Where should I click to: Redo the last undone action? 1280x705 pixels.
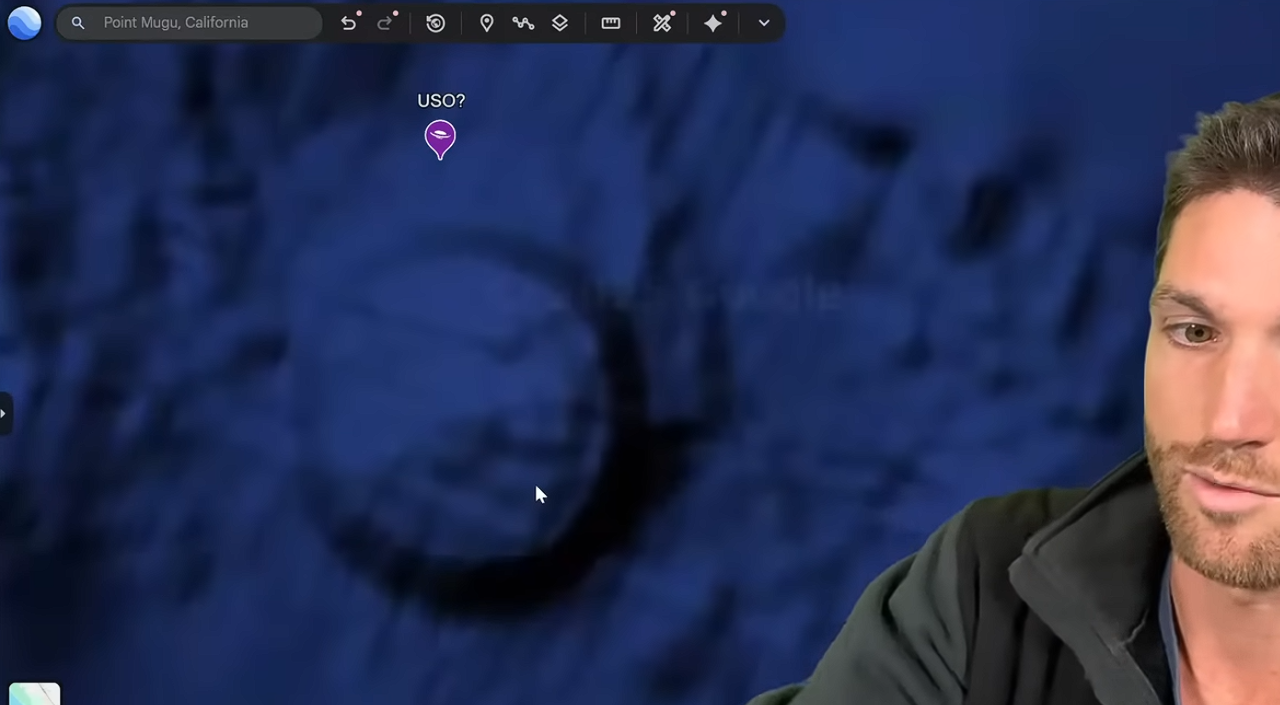[x=385, y=23]
